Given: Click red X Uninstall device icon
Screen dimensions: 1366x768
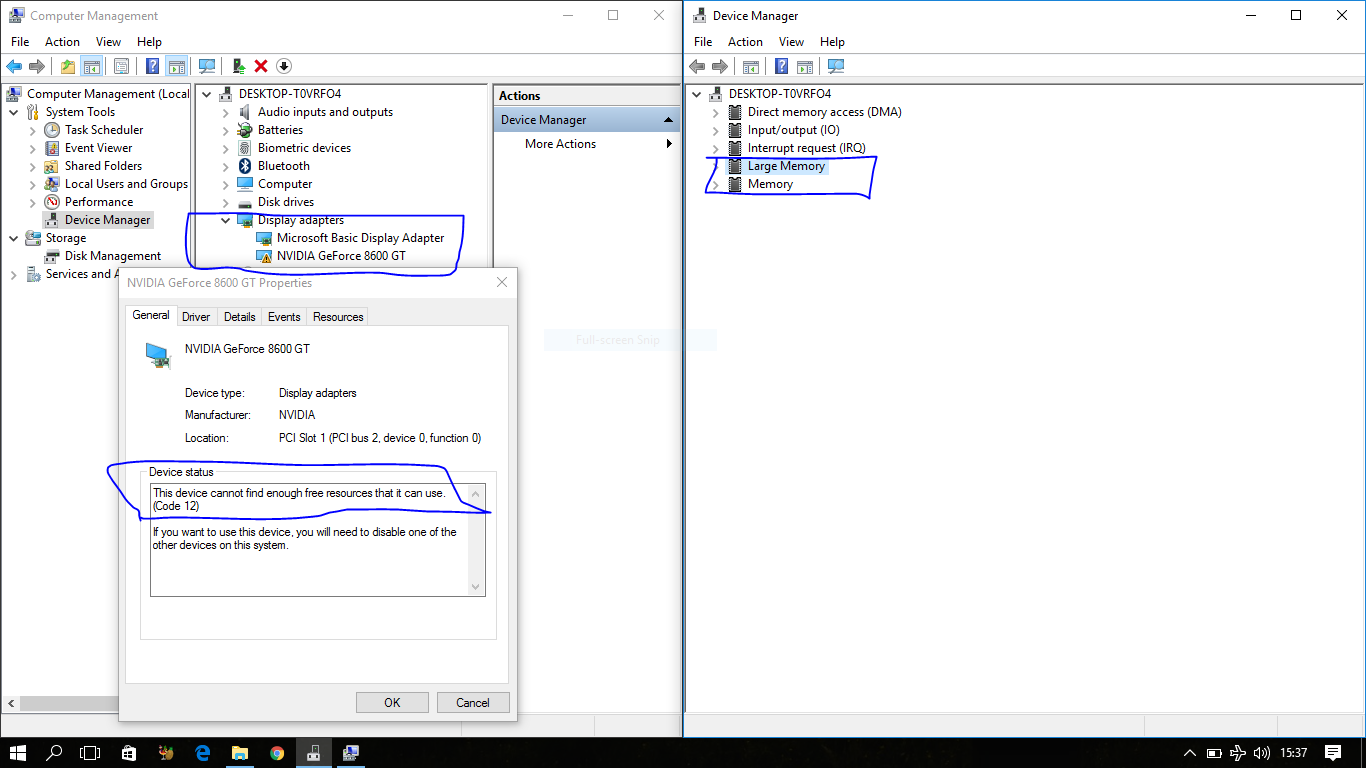Looking at the screenshot, I should click(x=261, y=66).
